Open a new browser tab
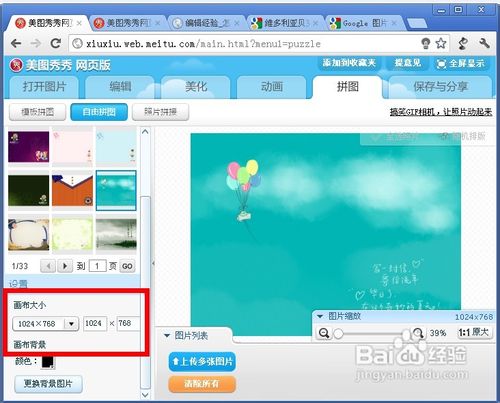The height and width of the screenshot is (403, 500). pyautogui.click(x=416, y=23)
